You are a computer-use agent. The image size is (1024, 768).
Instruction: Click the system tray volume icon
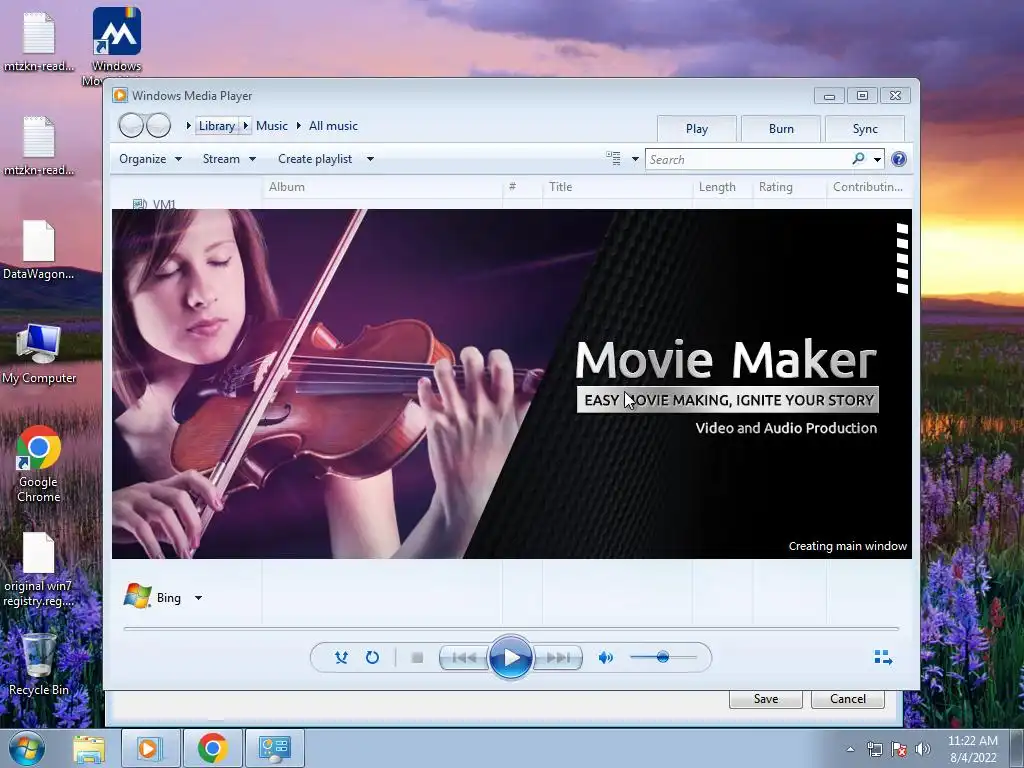click(x=922, y=749)
